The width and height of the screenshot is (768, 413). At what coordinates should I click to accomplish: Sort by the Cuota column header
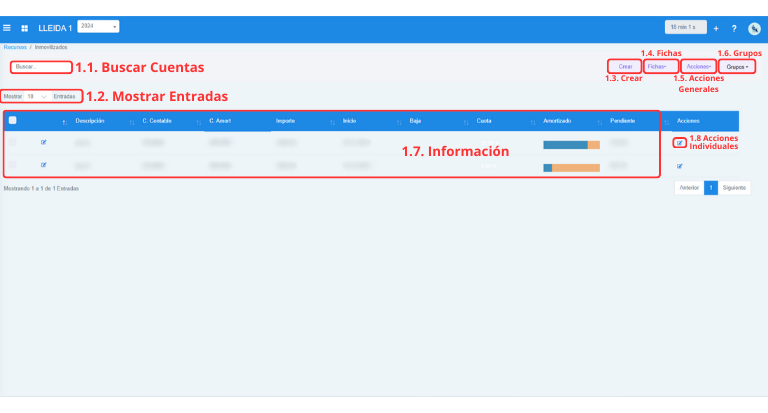[x=484, y=121]
